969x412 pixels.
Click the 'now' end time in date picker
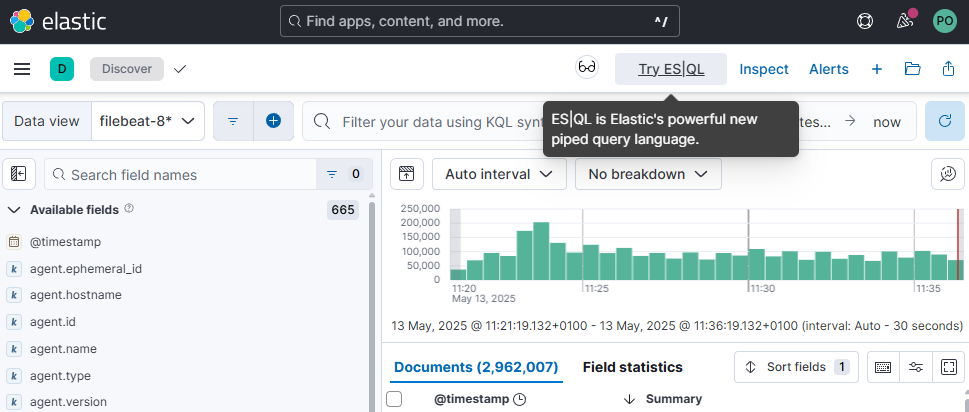pyautogui.click(x=887, y=122)
